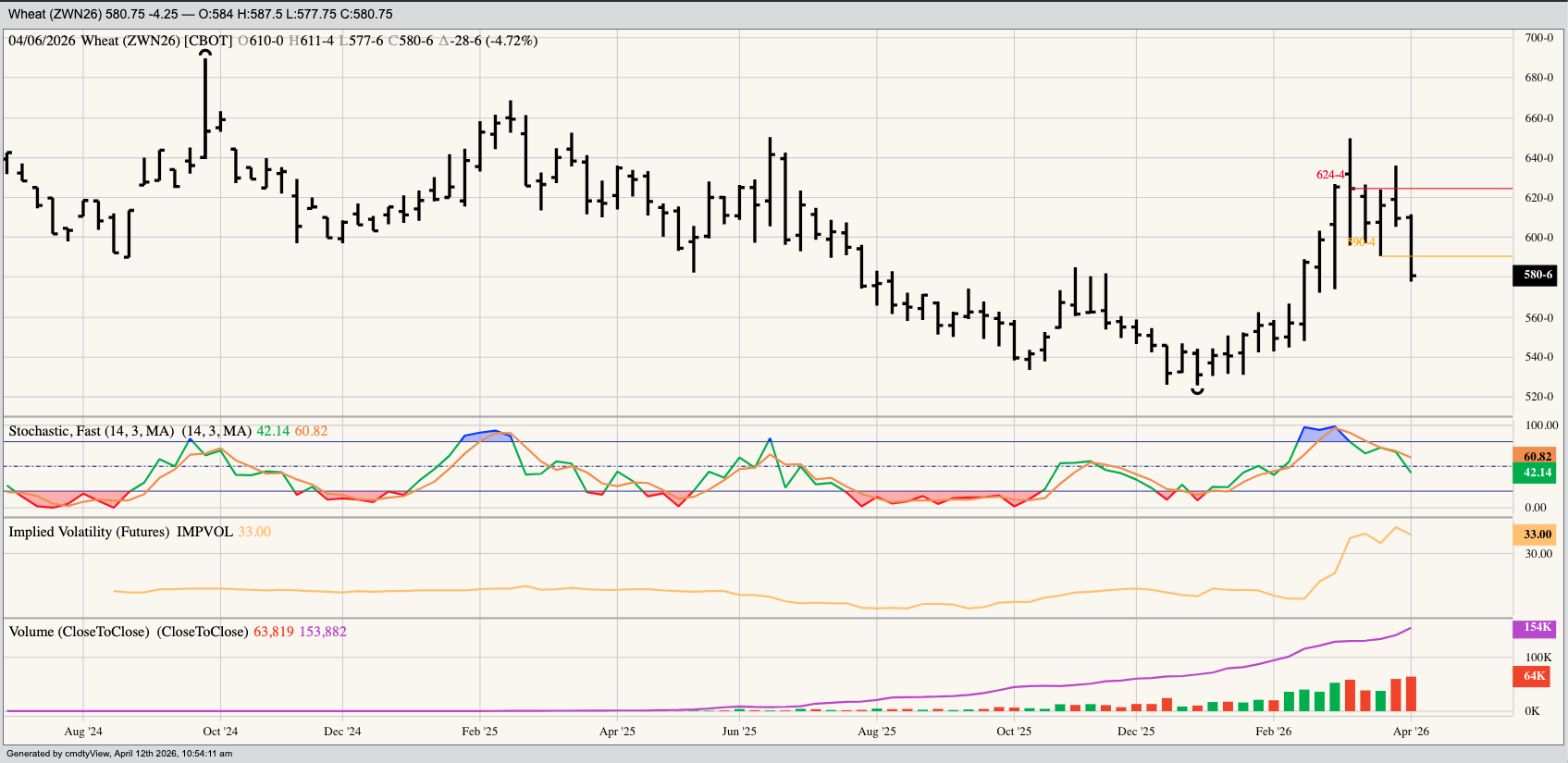The height and width of the screenshot is (763, 1568).
Task: Click the low marker arc under the Jan '26 bottom
Action: (1197, 392)
